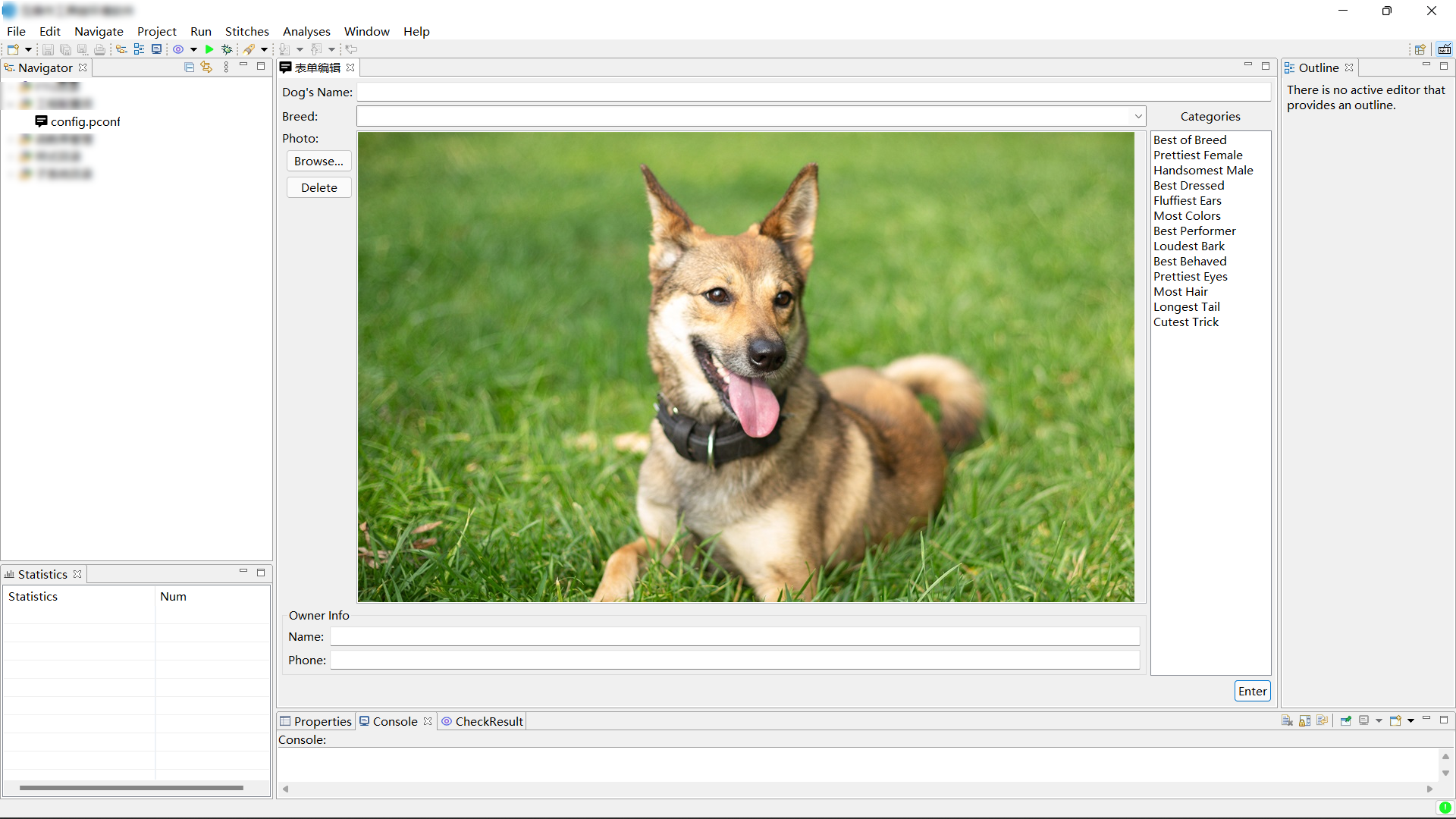1456x819 pixels.
Task: Select the Console tab
Action: (x=395, y=721)
